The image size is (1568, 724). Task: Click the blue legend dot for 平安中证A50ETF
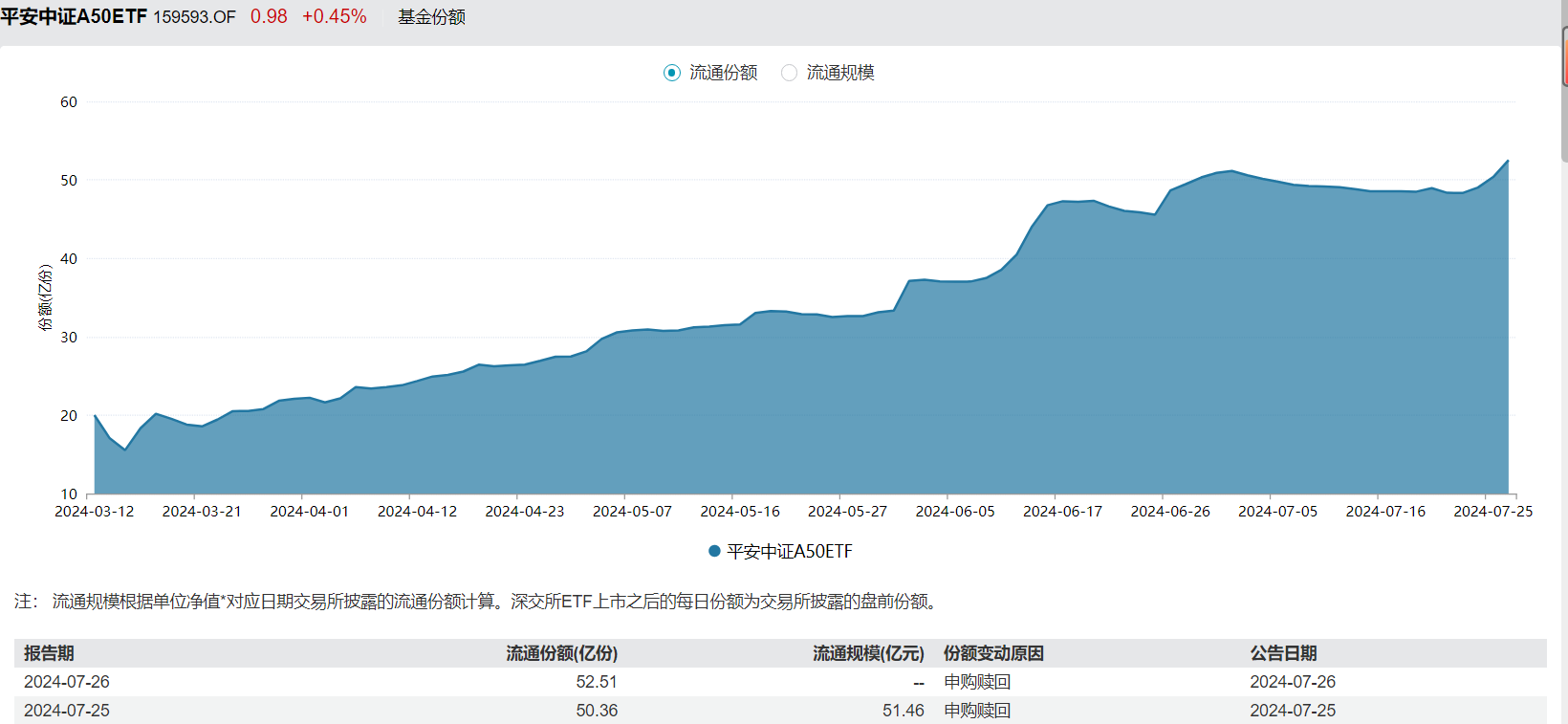tap(714, 551)
